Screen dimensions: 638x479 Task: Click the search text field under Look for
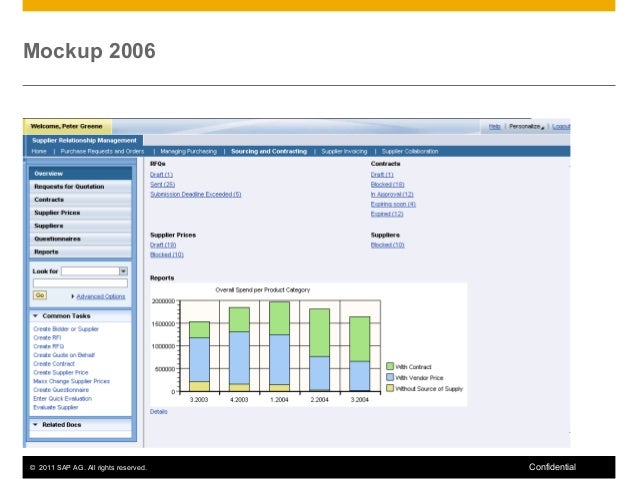pyautogui.click(x=80, y=283)
